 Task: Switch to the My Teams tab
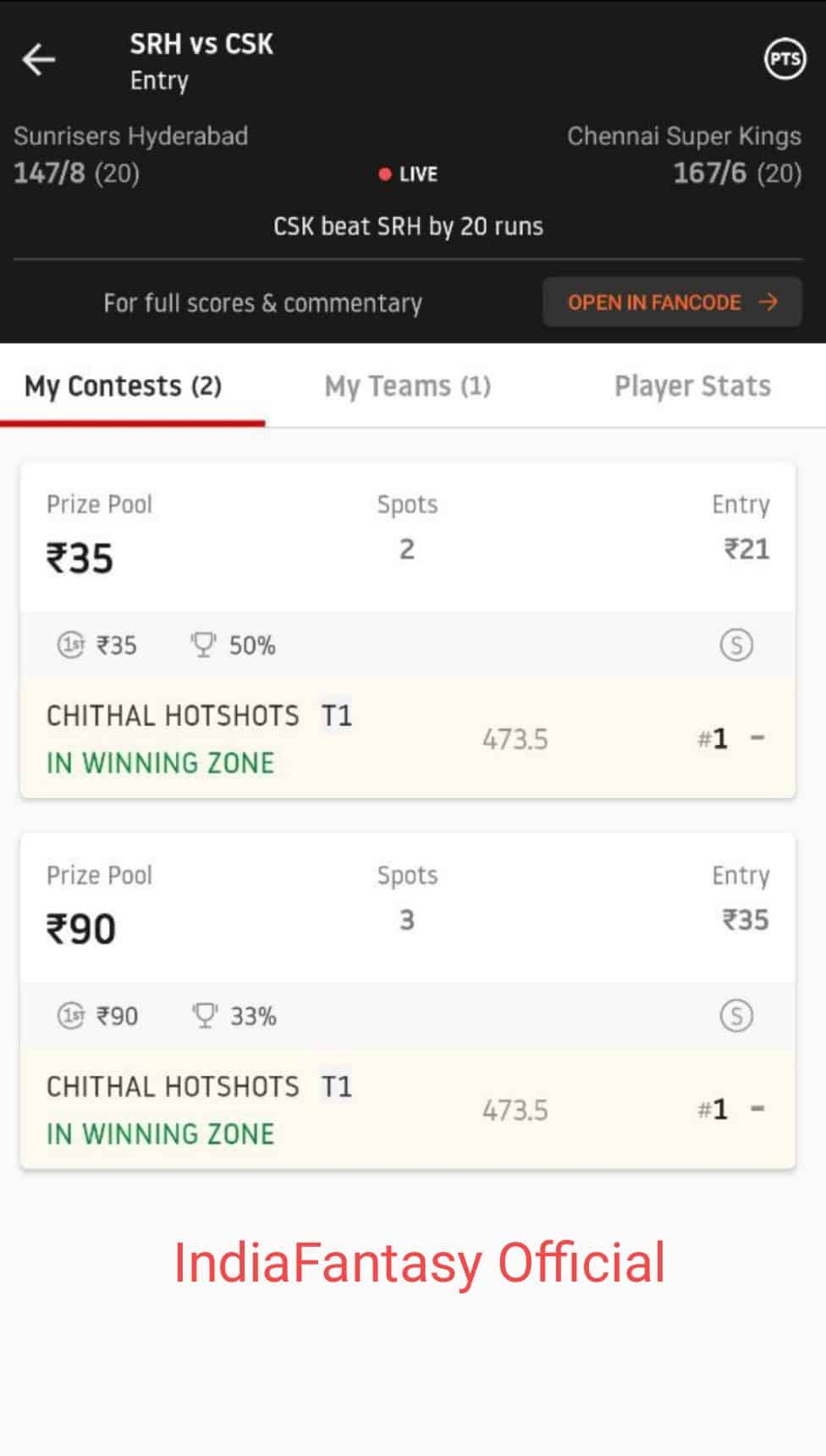tap(407, 387)
